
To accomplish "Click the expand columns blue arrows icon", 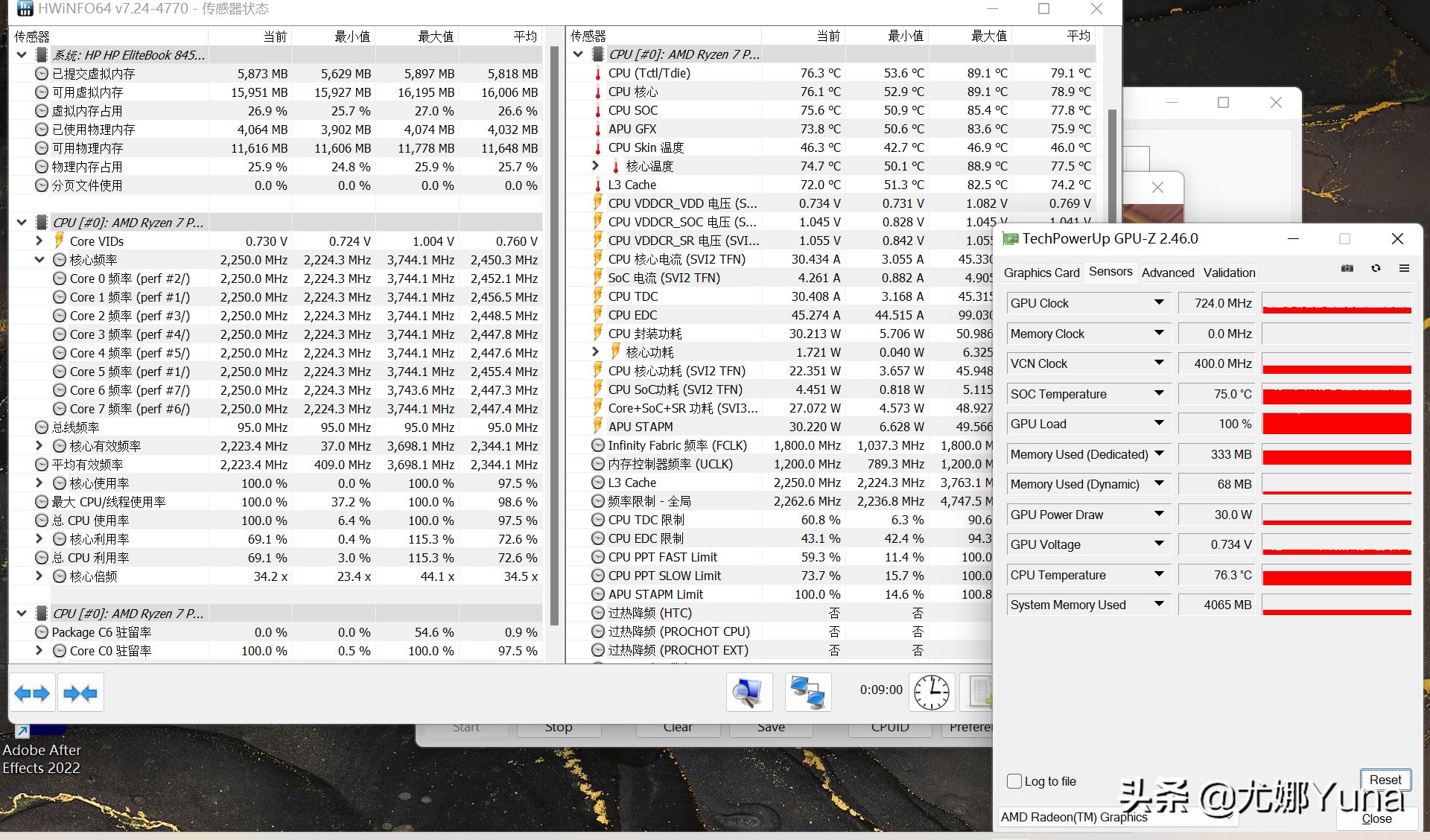I will (32, 694).
